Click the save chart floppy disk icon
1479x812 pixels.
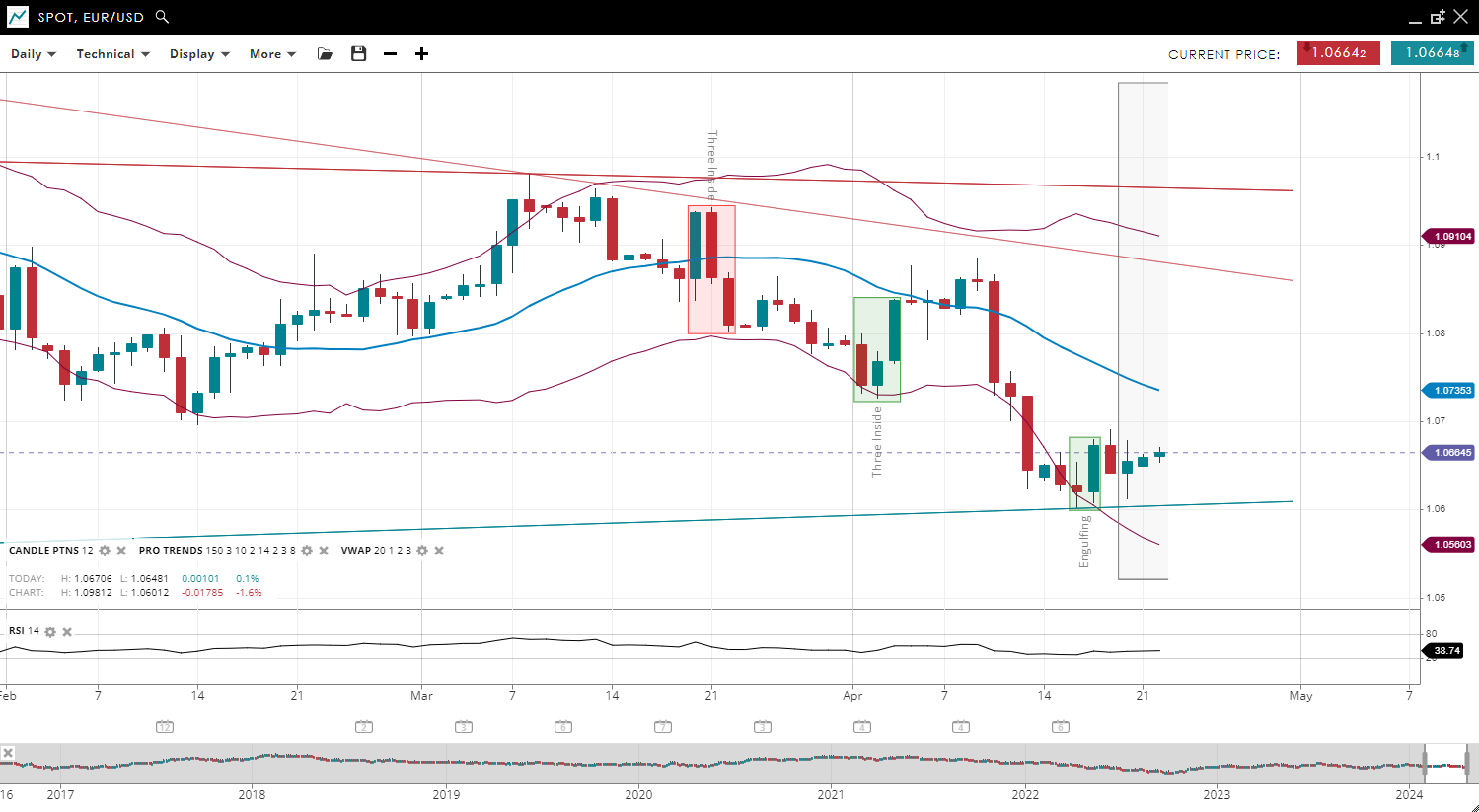[x=359, y=54]
